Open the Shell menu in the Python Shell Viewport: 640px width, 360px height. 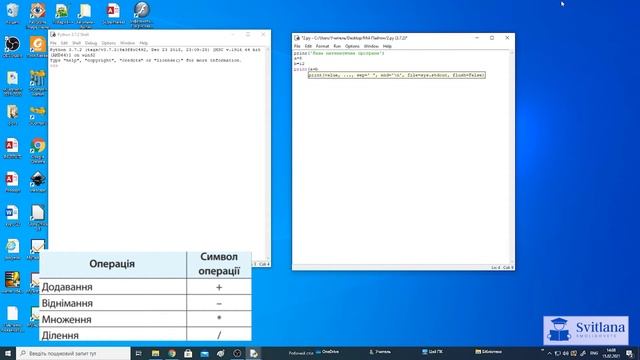76,43
